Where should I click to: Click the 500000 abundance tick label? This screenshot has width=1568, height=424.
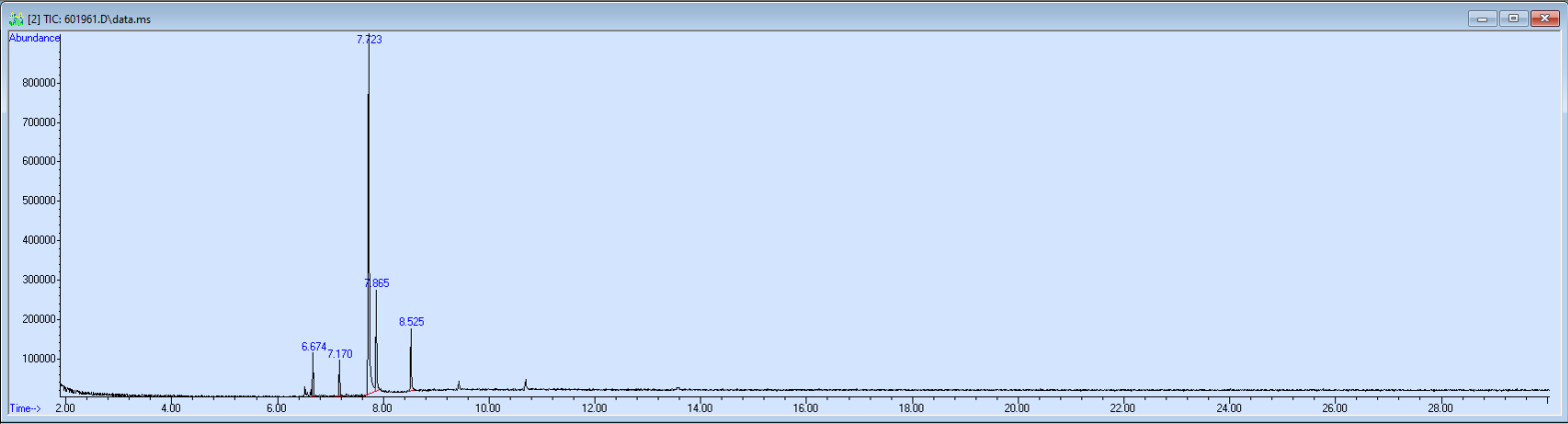click(39, 201)
